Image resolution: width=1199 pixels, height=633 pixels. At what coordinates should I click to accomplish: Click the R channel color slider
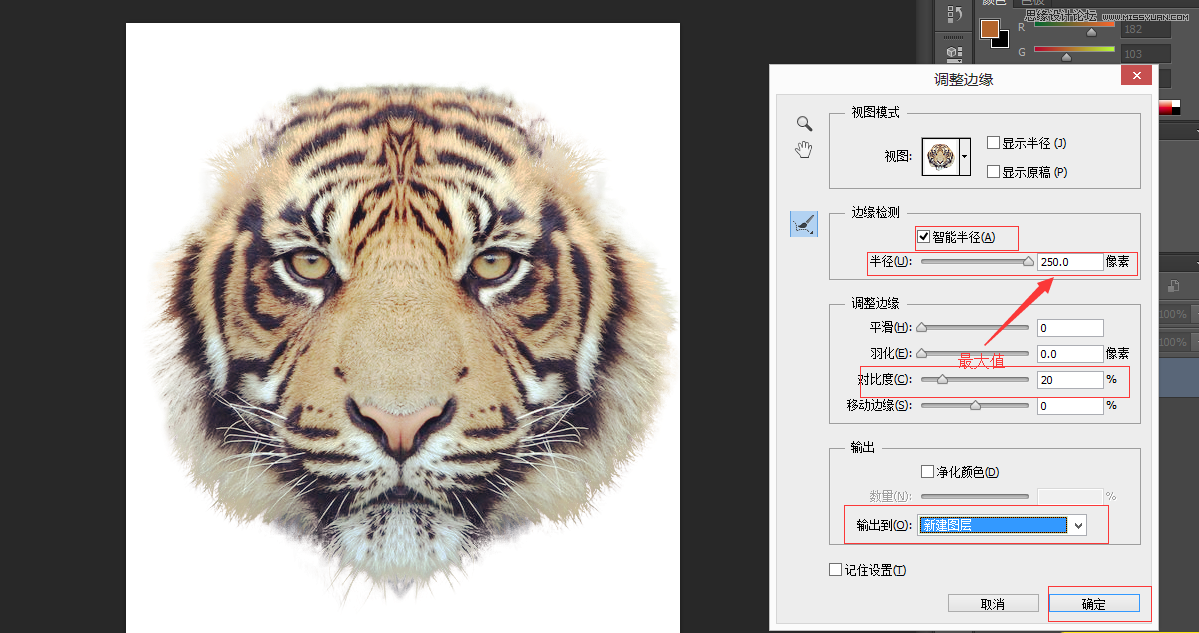coord(1074,26)
